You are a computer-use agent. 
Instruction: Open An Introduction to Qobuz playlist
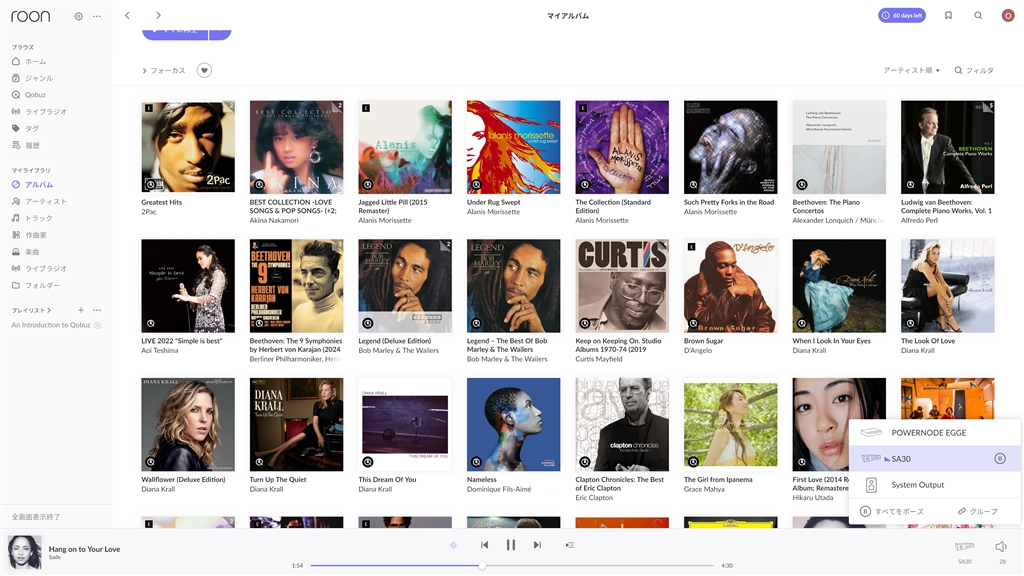[51, 325]
